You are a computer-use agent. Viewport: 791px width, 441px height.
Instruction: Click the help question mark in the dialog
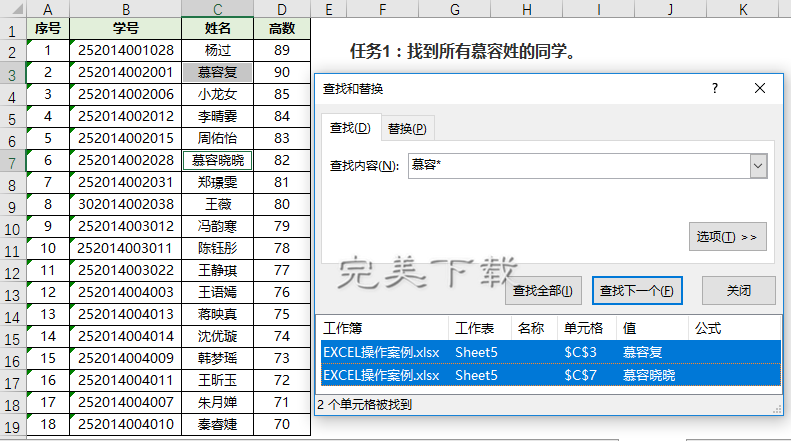715,88
